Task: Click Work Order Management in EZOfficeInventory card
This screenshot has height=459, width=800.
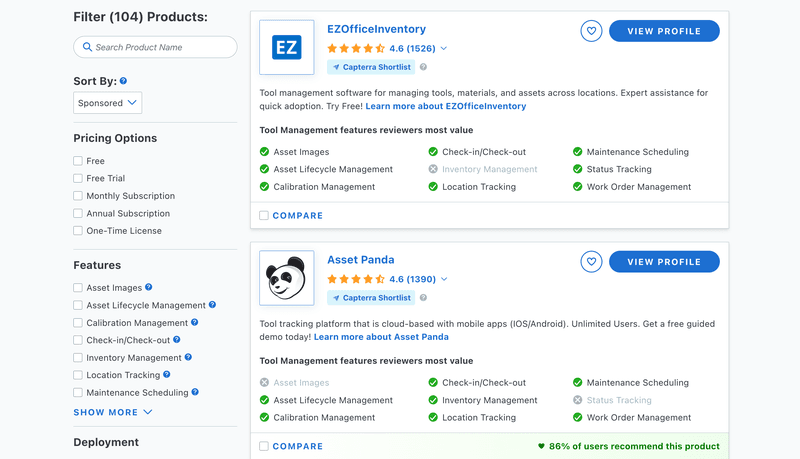Action: pyautogui.click(x=639, y=187)
